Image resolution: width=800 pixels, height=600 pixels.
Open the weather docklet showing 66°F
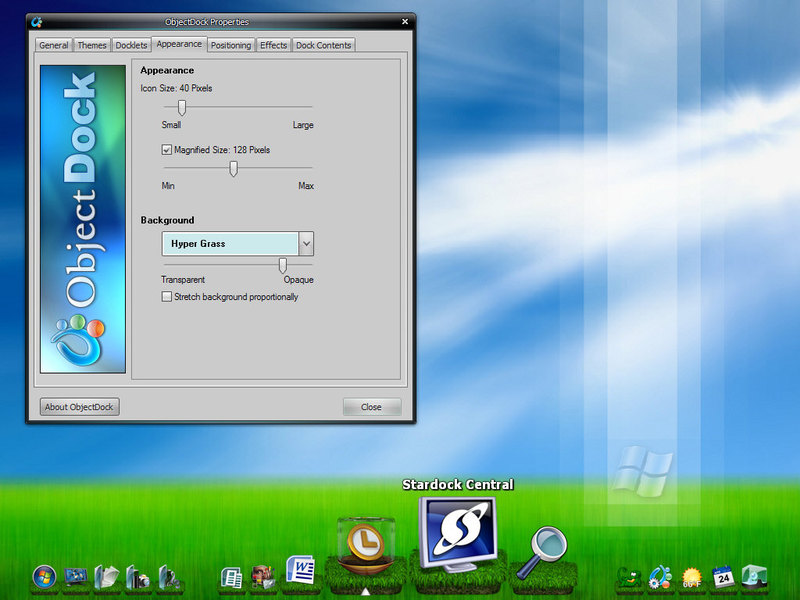[x=690, y=575]
